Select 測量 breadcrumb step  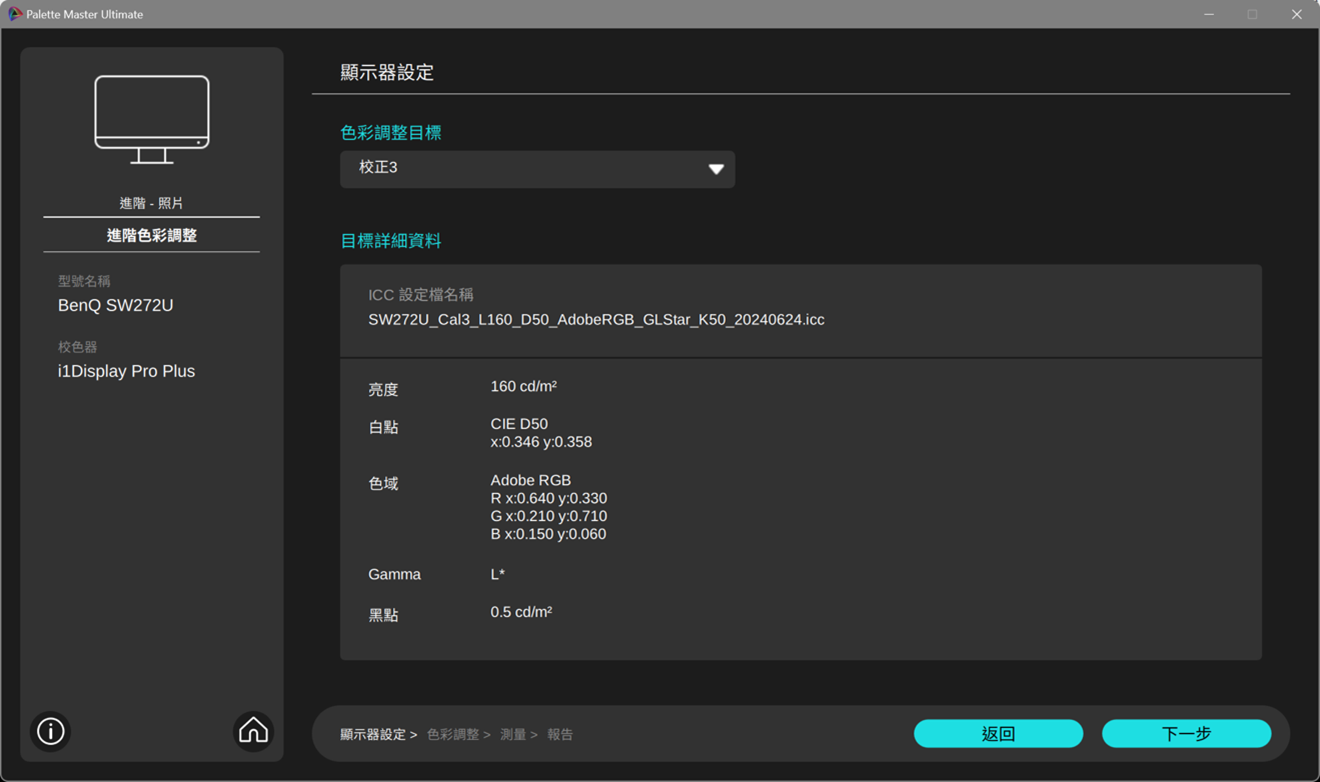point(513,735)
